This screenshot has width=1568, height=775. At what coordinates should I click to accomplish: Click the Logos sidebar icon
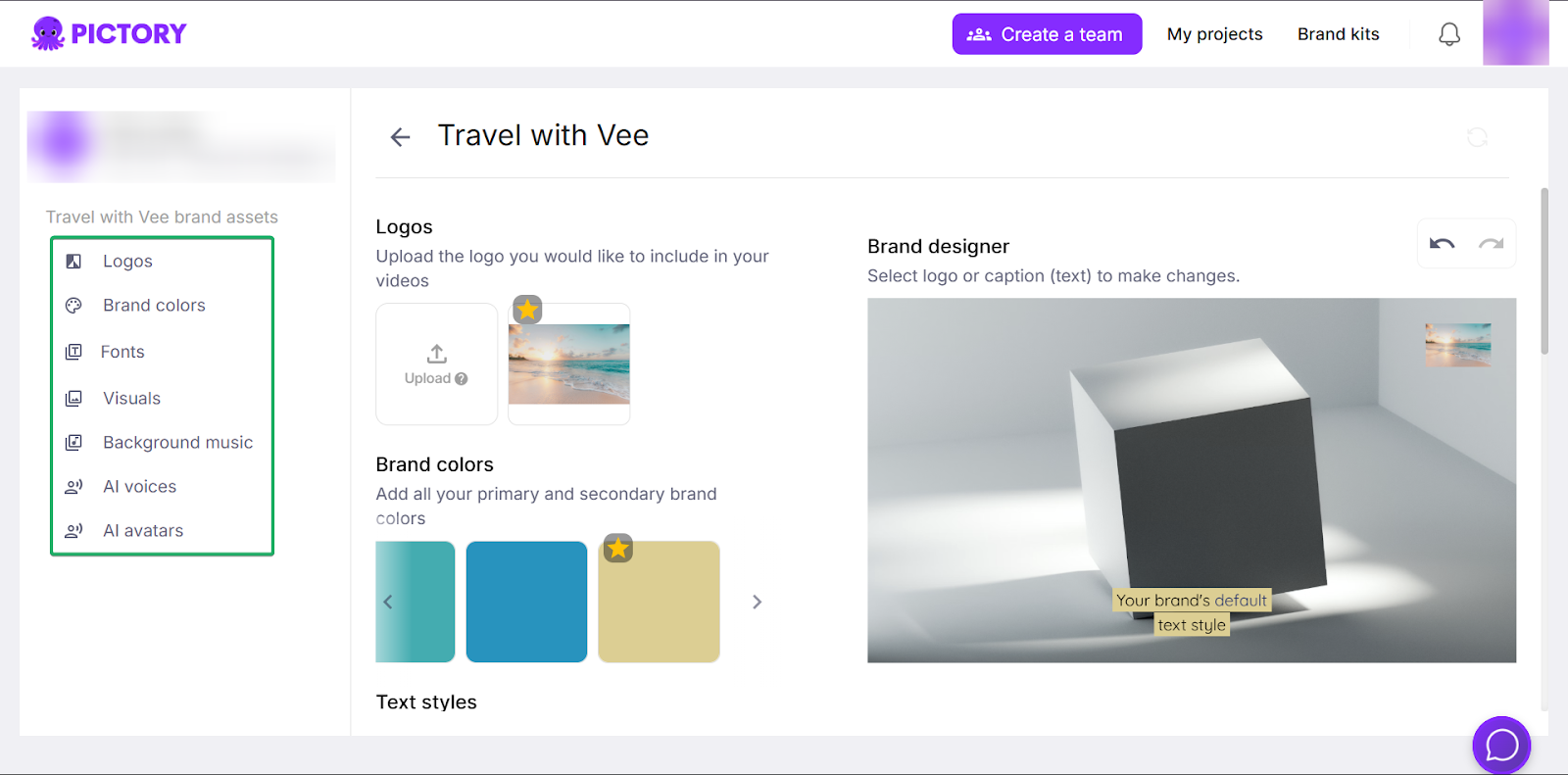73,262
